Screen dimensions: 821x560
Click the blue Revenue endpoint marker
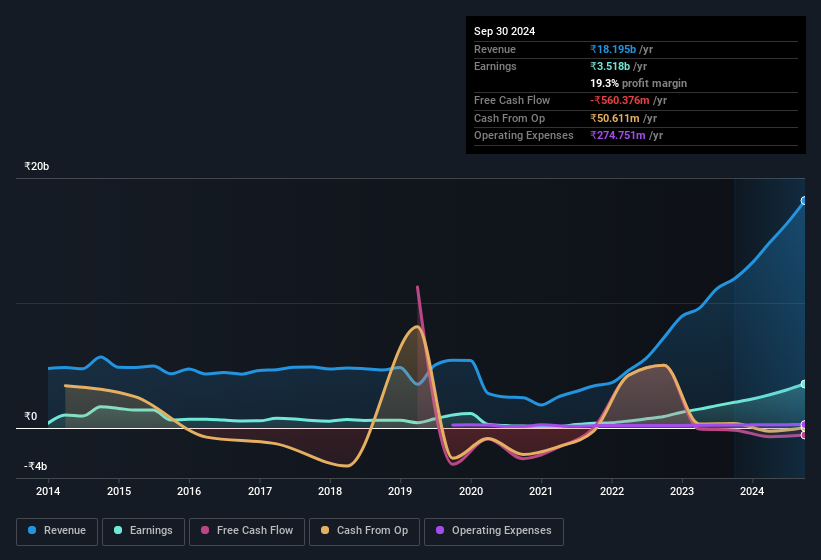(804, 200)
